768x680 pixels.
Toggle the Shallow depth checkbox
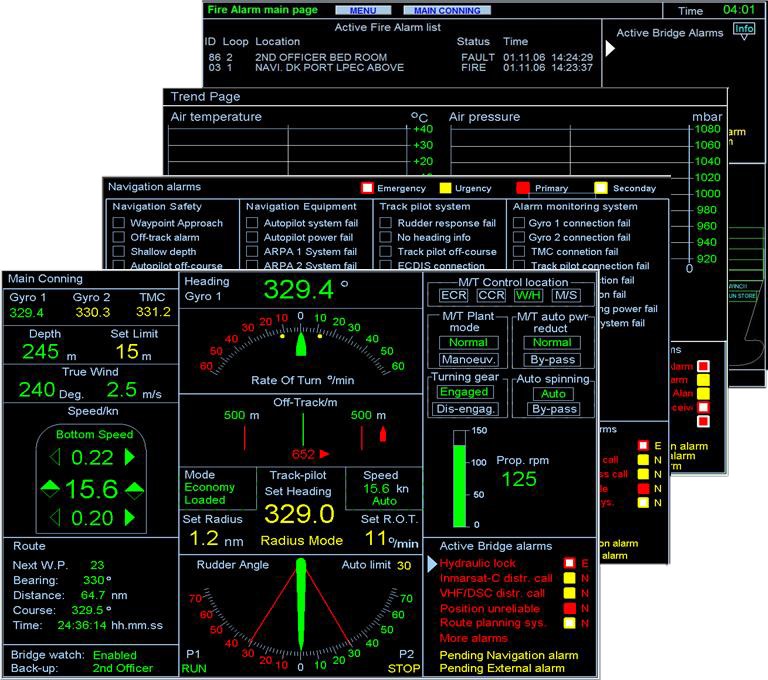tap(119, 251)
